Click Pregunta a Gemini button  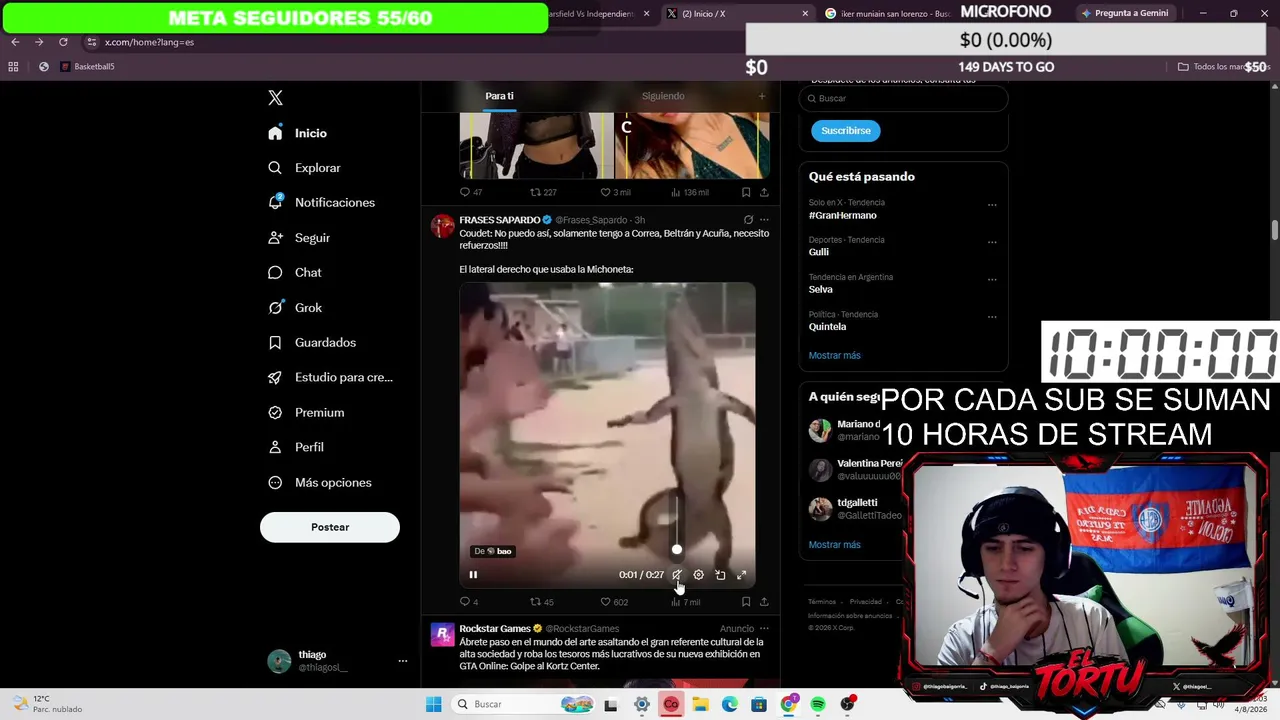[x=1125, y=13]
